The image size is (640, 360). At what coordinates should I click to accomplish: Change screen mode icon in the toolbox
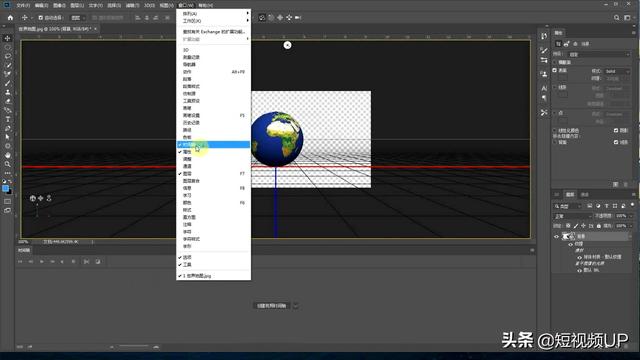coord(7,211)
